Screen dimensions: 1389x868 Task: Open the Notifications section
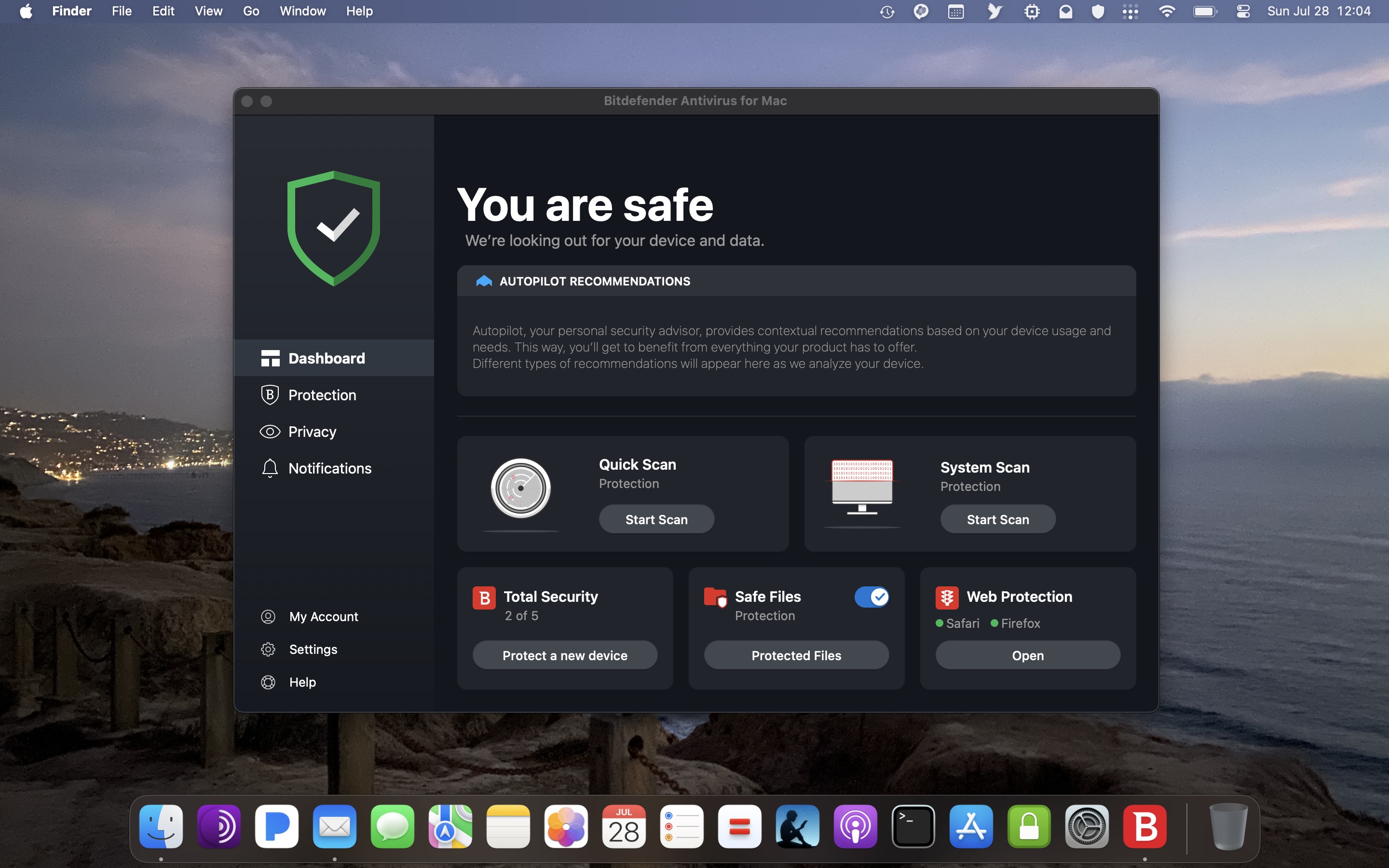[329, 468]
